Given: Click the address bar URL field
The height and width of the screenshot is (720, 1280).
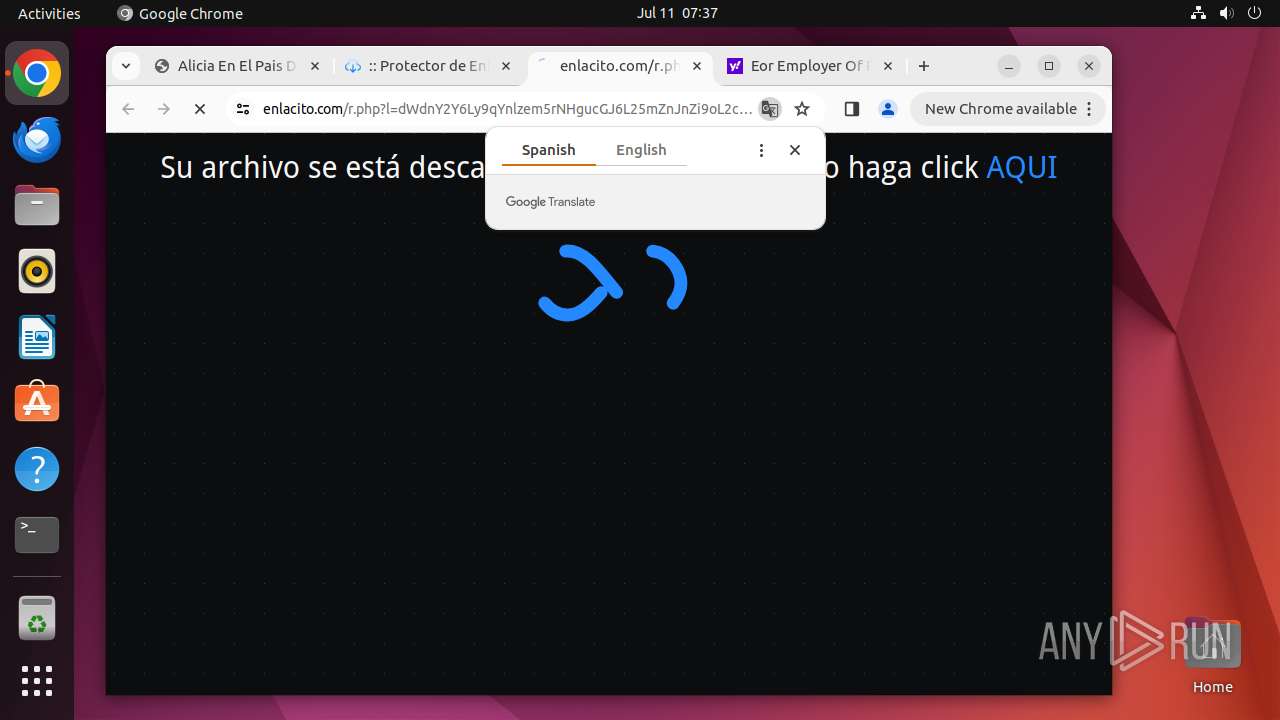Looking at the screenshot, I should 507,109.
